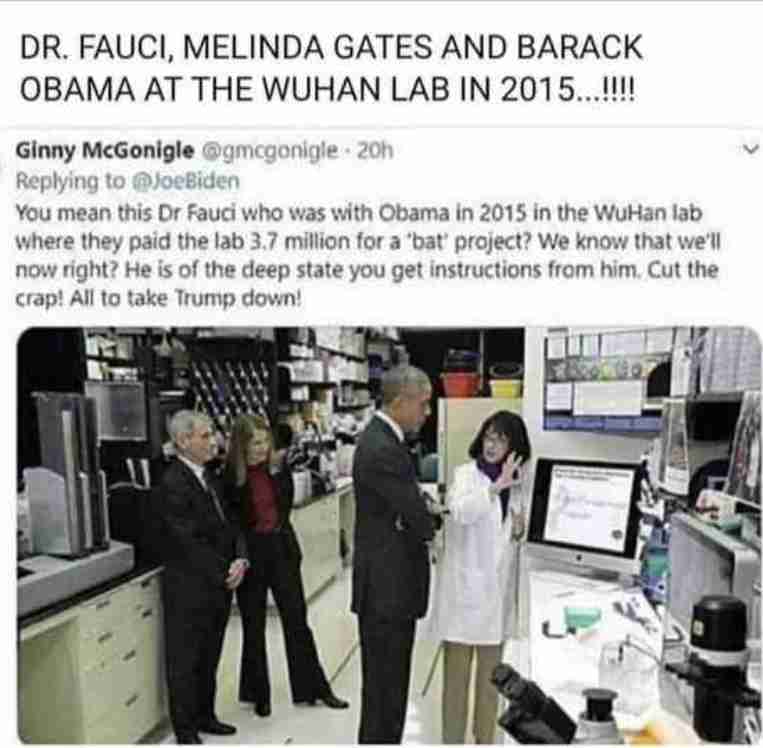Click the @gmcgonigle handle

coord(270,151)
